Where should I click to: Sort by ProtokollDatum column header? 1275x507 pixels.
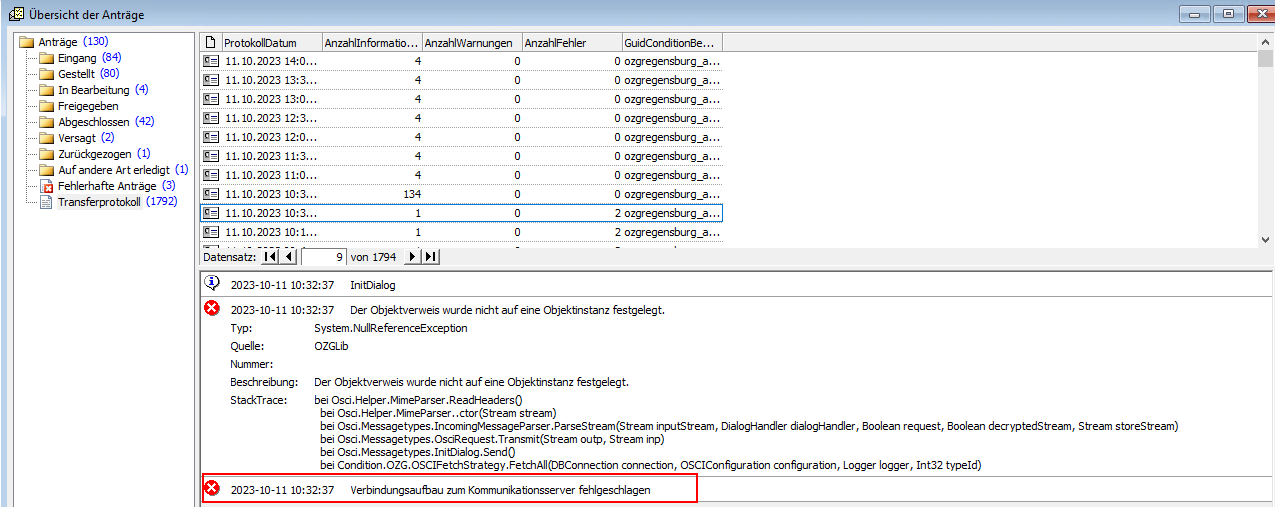(270, 43)
